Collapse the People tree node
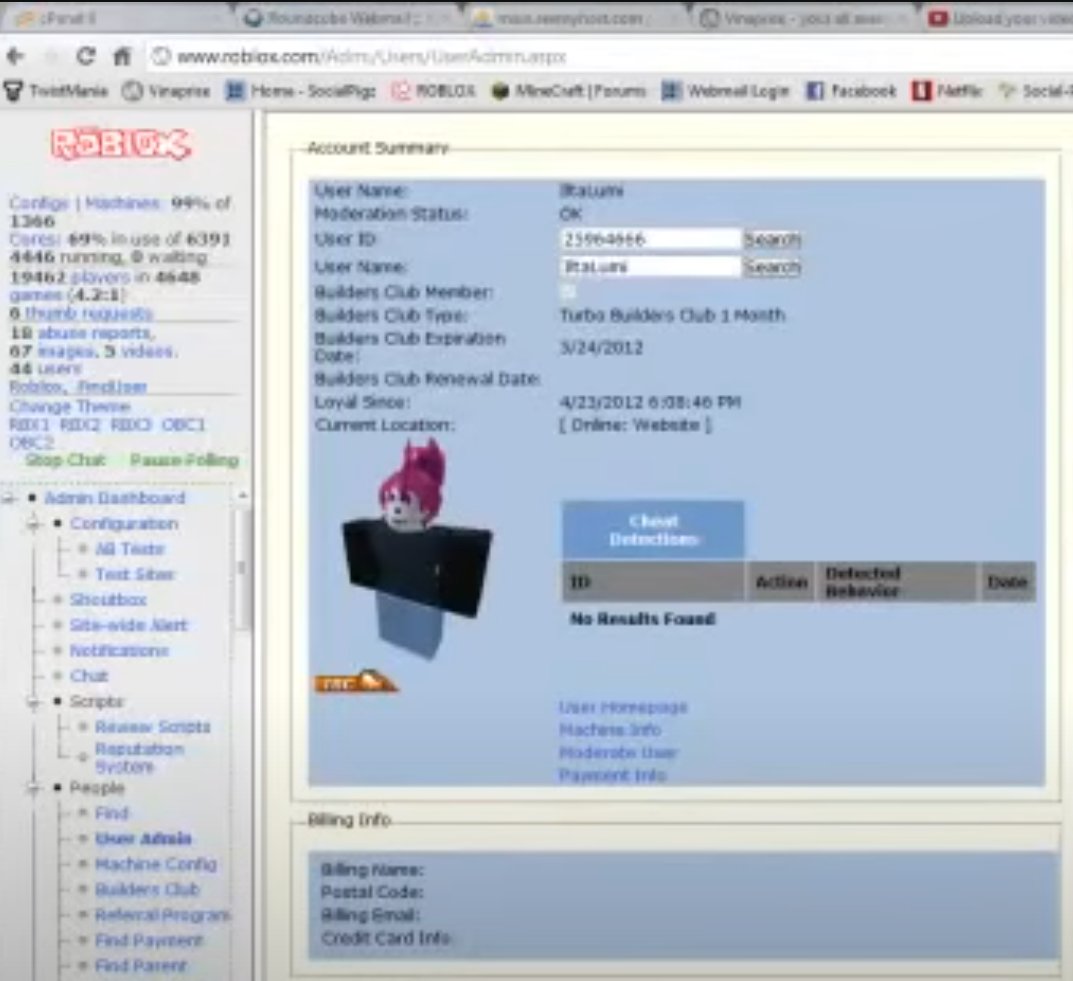 (x=34, y=788)
